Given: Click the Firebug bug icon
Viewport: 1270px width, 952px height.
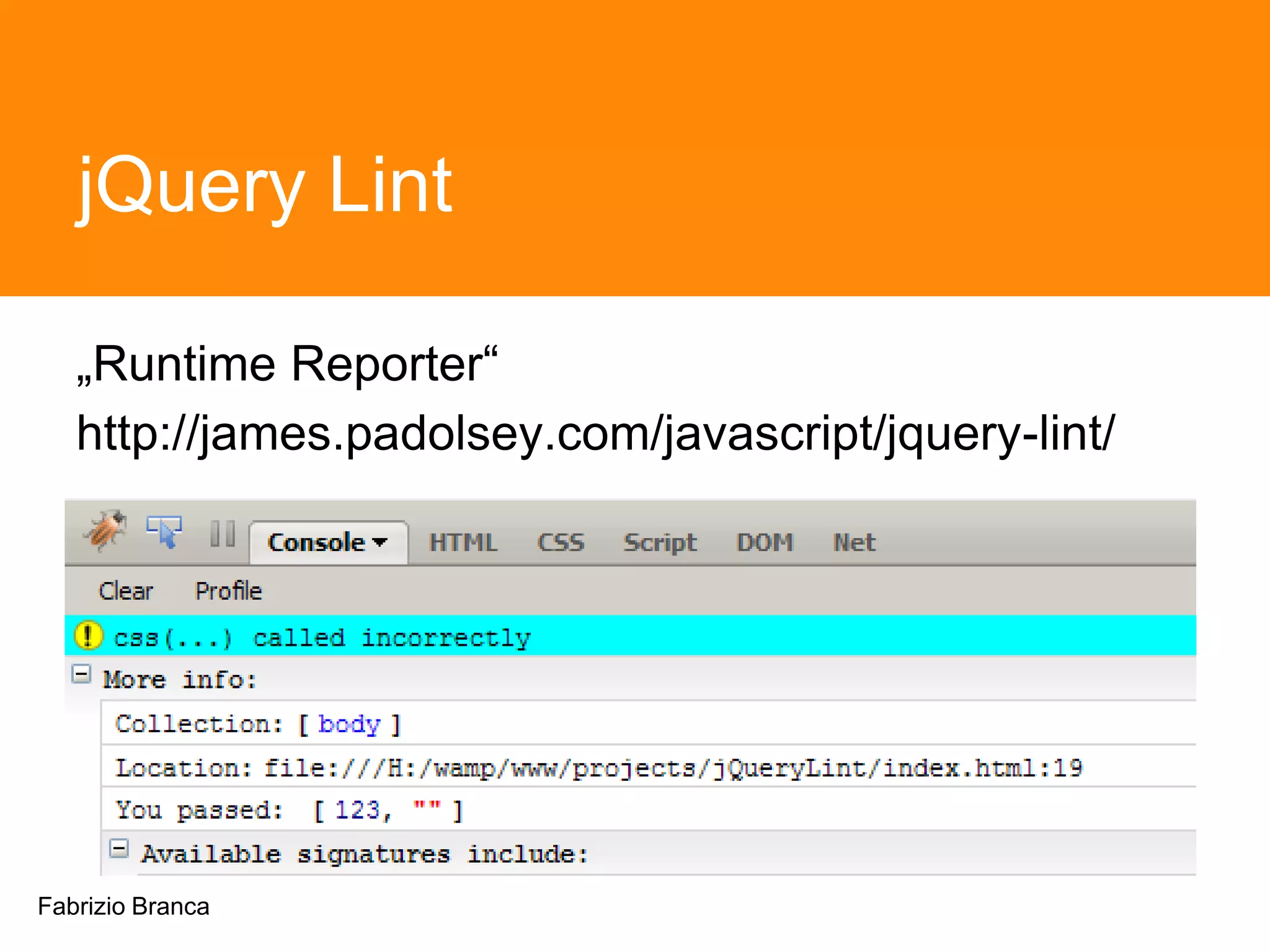Looking at the screenshot, I should tap(106, 531).
